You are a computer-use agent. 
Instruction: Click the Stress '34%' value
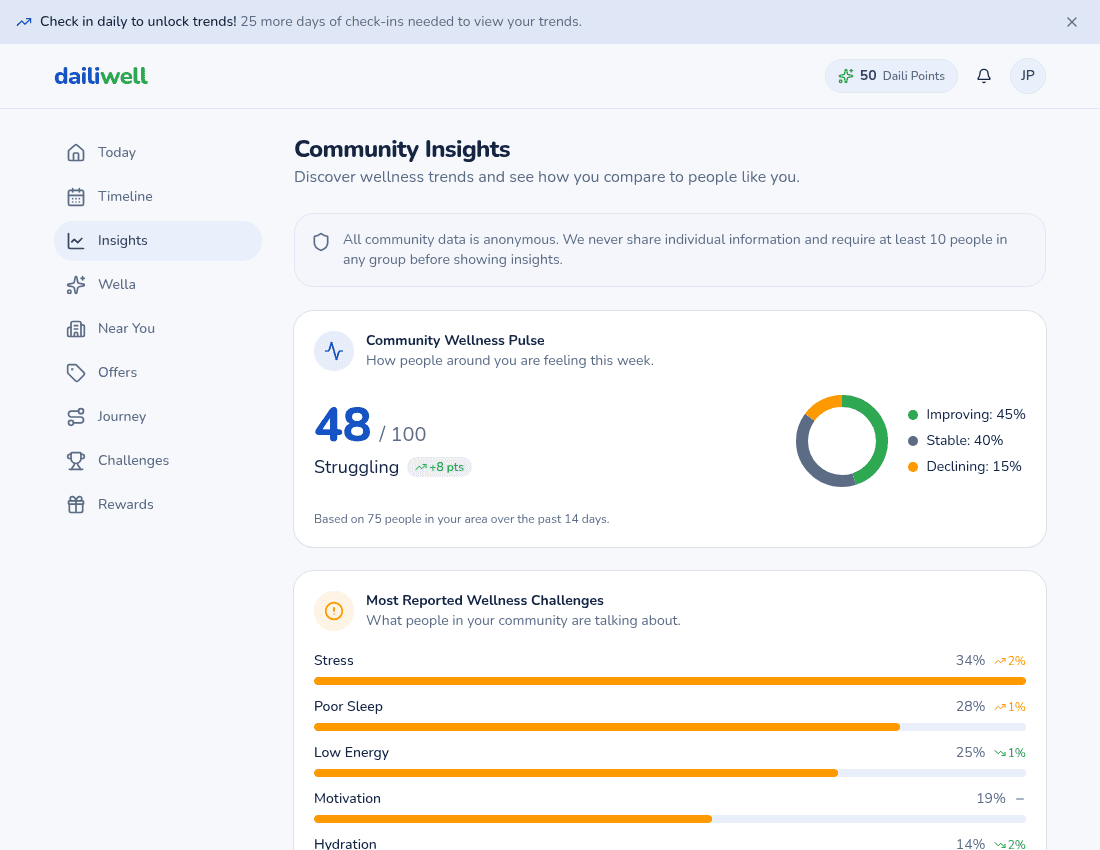point(970,661)
